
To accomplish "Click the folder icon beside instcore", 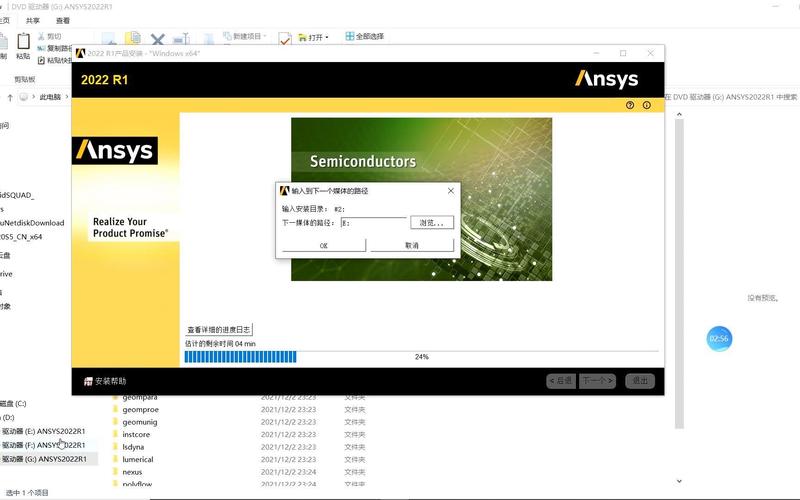I will pos(115,435).
